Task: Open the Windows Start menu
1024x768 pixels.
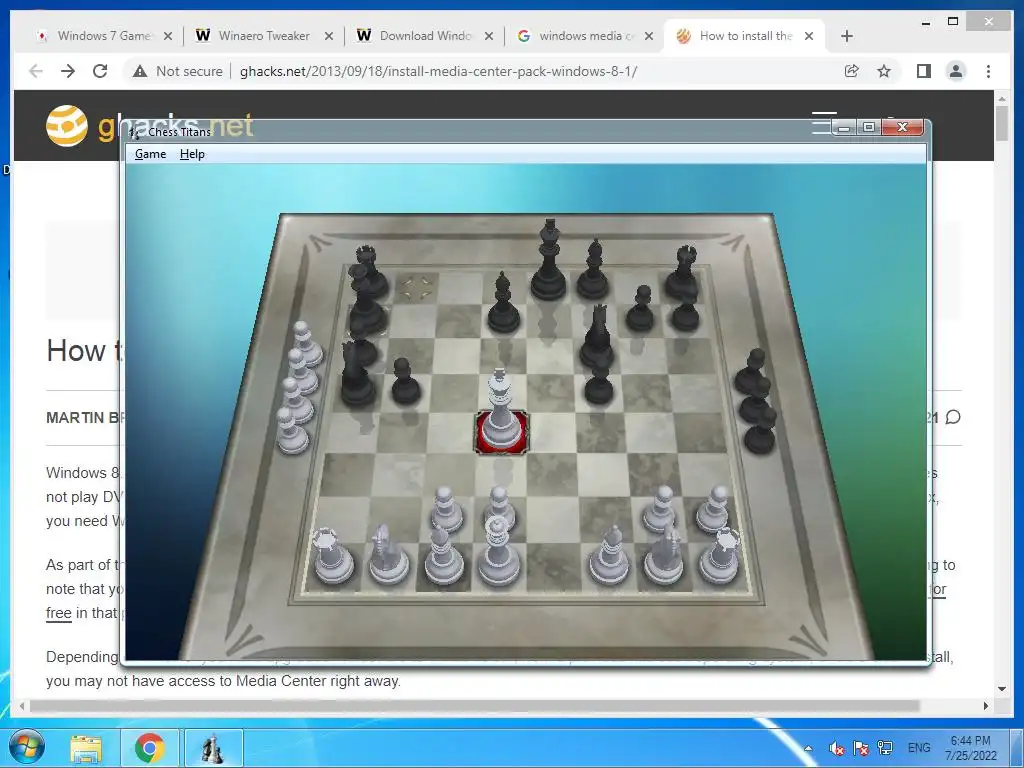Action: [x=27, y=748]
